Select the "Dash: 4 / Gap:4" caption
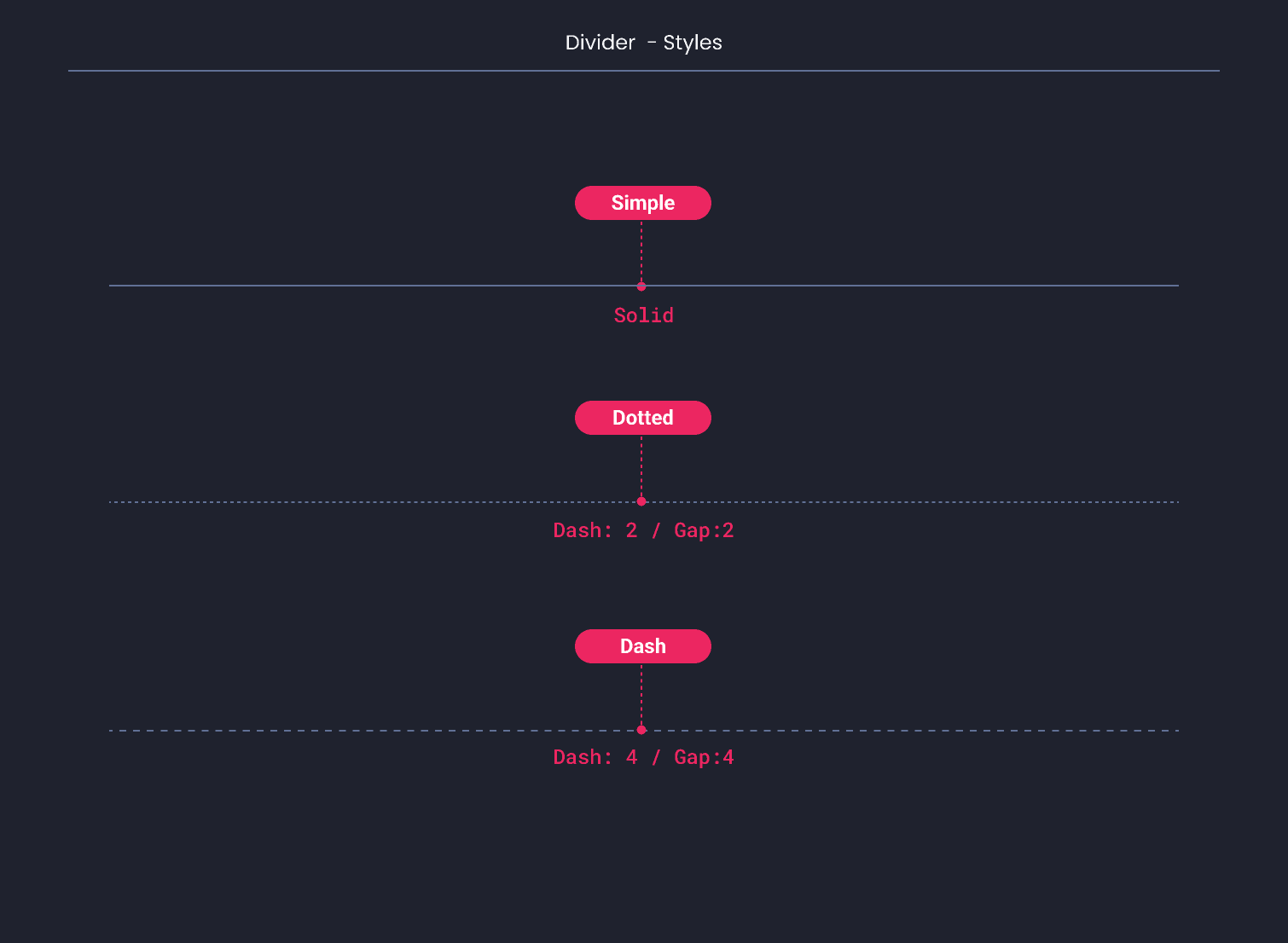Image resolution: width=1288 pixels, height=943 pixels. point(644,757)
